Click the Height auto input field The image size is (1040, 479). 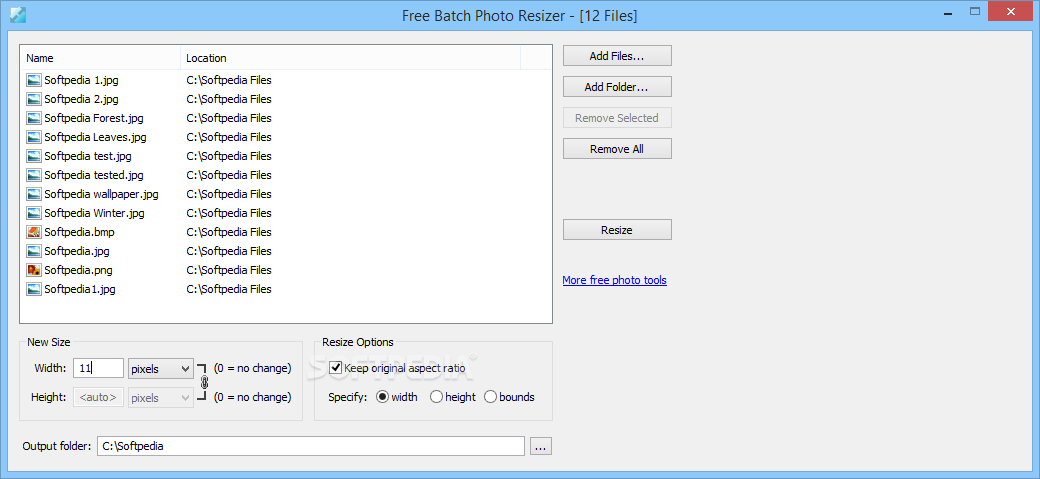(98, 397)
